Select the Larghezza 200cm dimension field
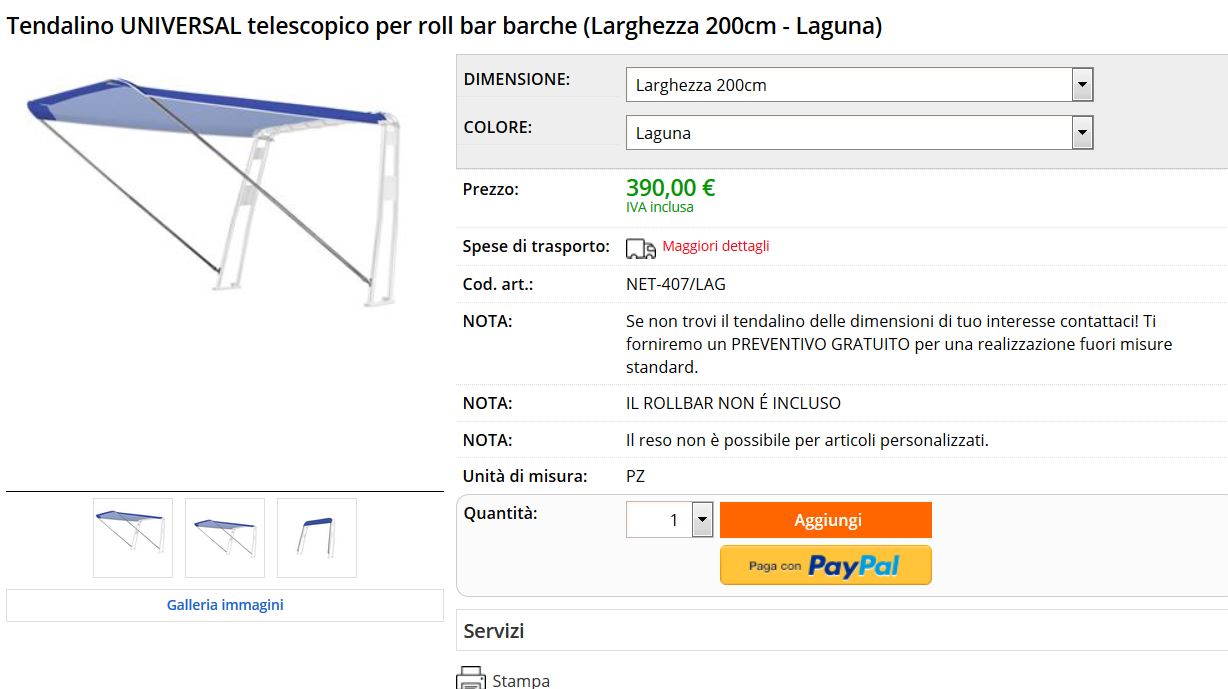Screen dimensions: 1228x689 (860, 85)
